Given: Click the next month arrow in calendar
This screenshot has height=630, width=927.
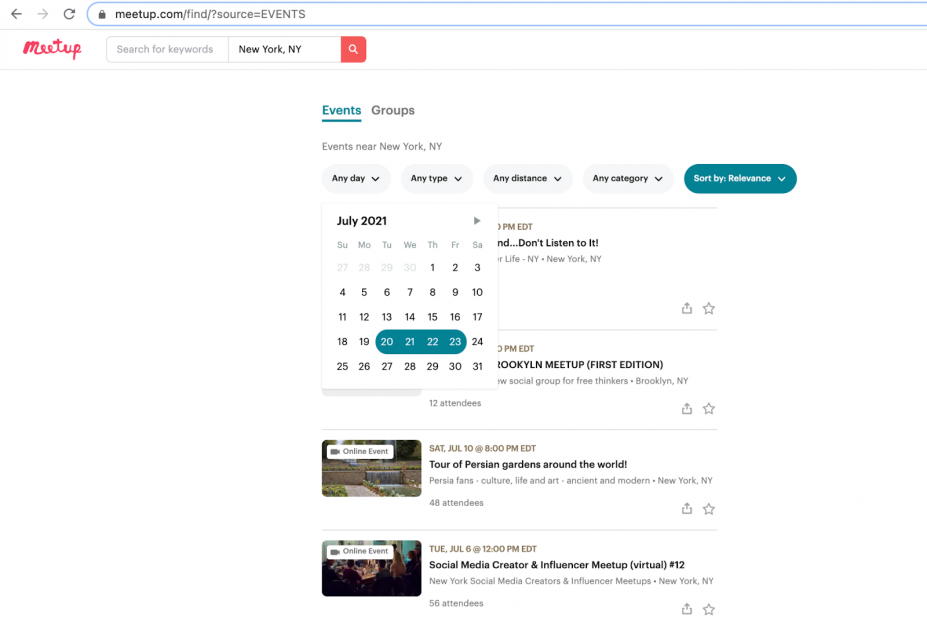Looking at the screenshot, I should click(x=477, y=220).
